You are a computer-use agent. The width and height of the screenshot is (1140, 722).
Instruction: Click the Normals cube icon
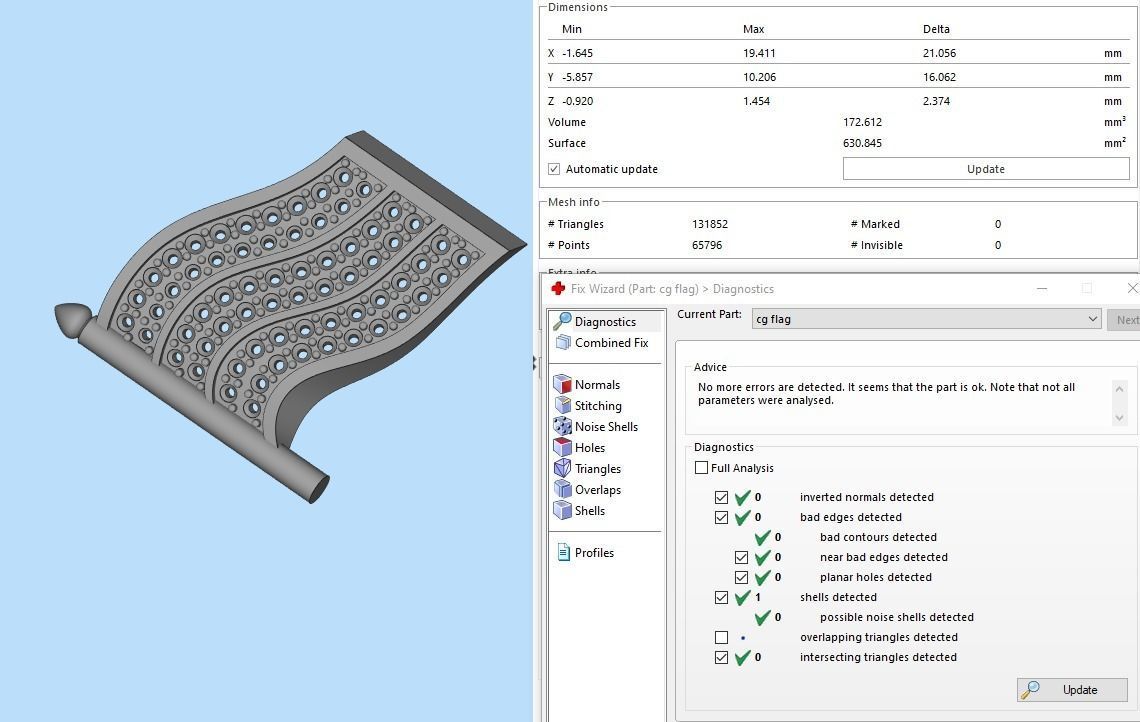[x=562, y=385]
